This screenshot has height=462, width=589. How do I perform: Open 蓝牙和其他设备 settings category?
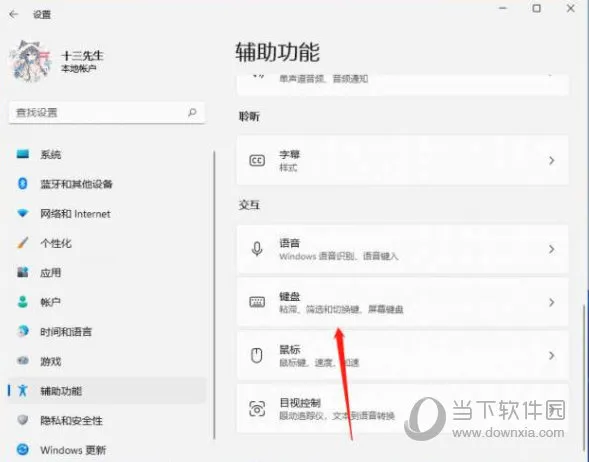(107, 184)
